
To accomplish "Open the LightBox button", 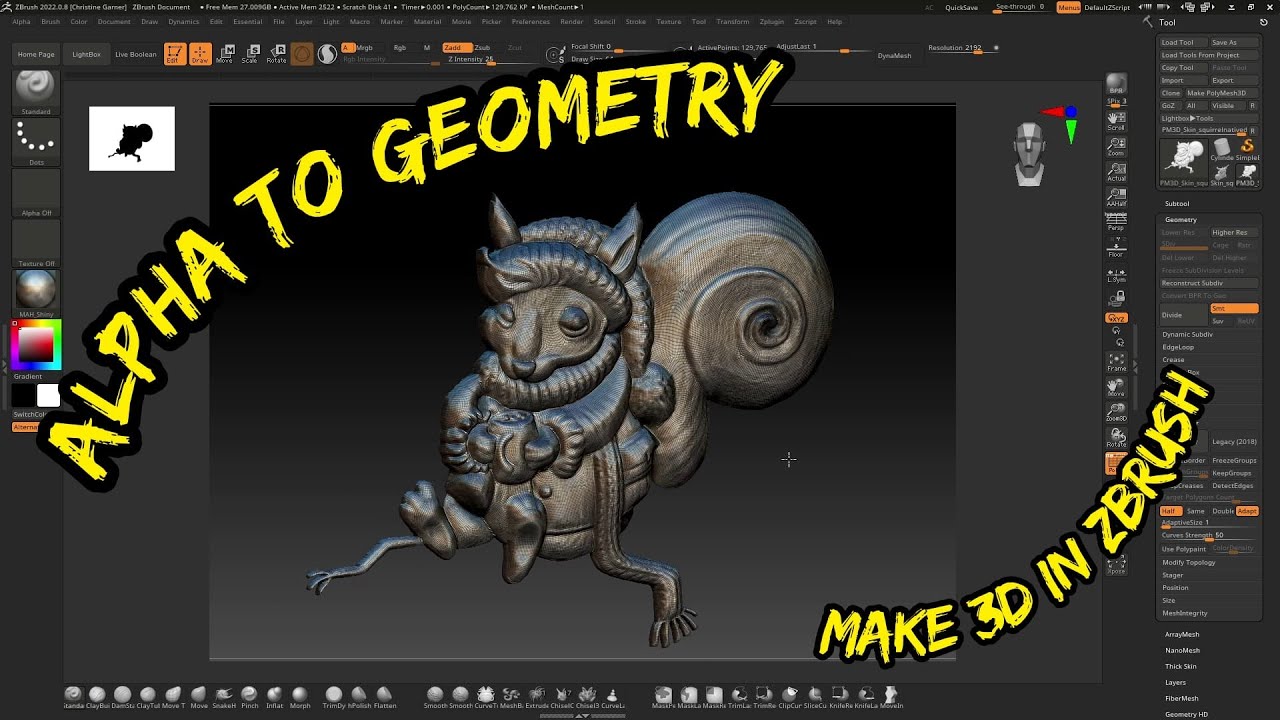I will pyautogui.click(x=87, y=54).
